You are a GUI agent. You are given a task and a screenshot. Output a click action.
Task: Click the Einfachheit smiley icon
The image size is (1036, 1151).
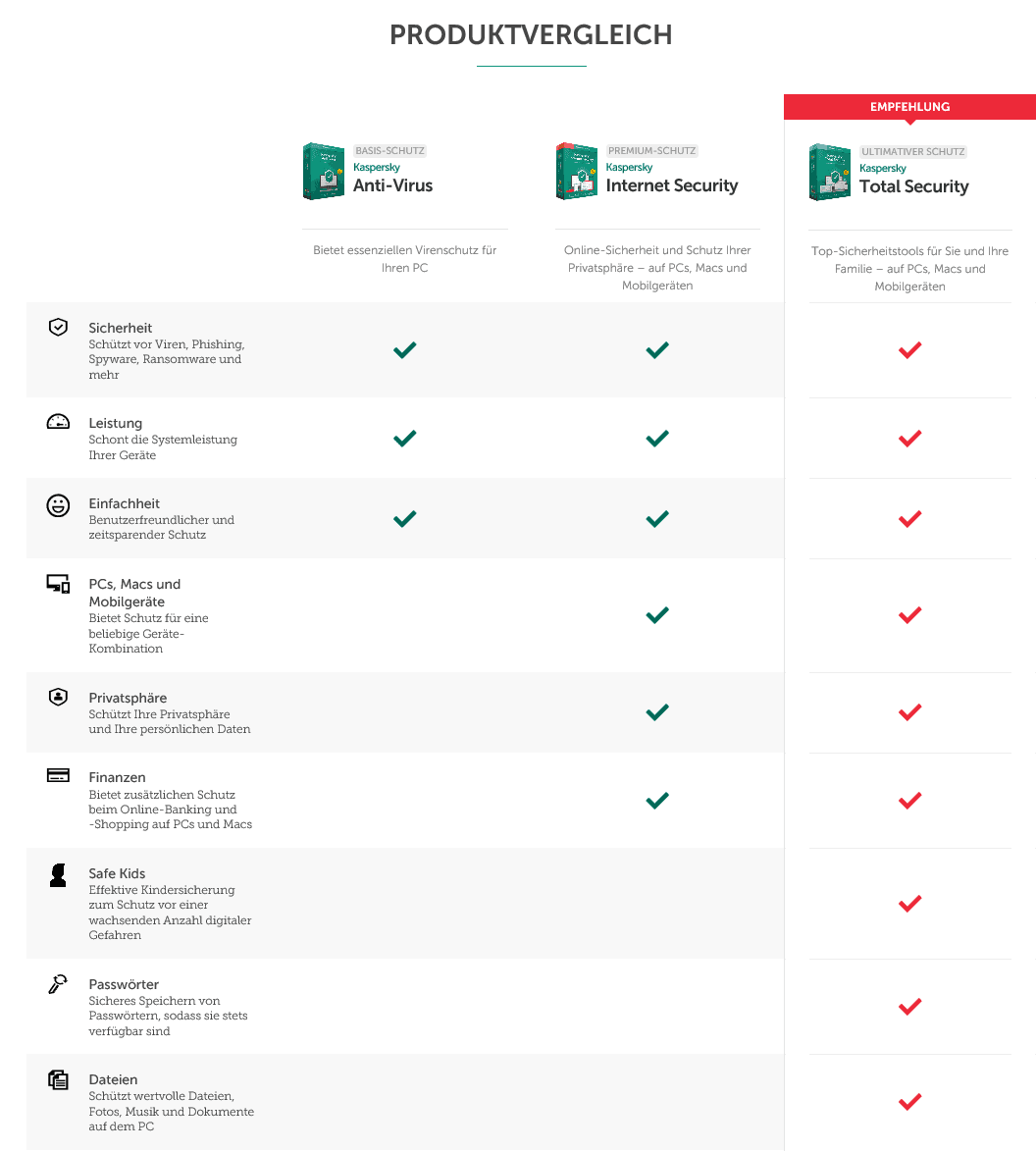point(58,505)
